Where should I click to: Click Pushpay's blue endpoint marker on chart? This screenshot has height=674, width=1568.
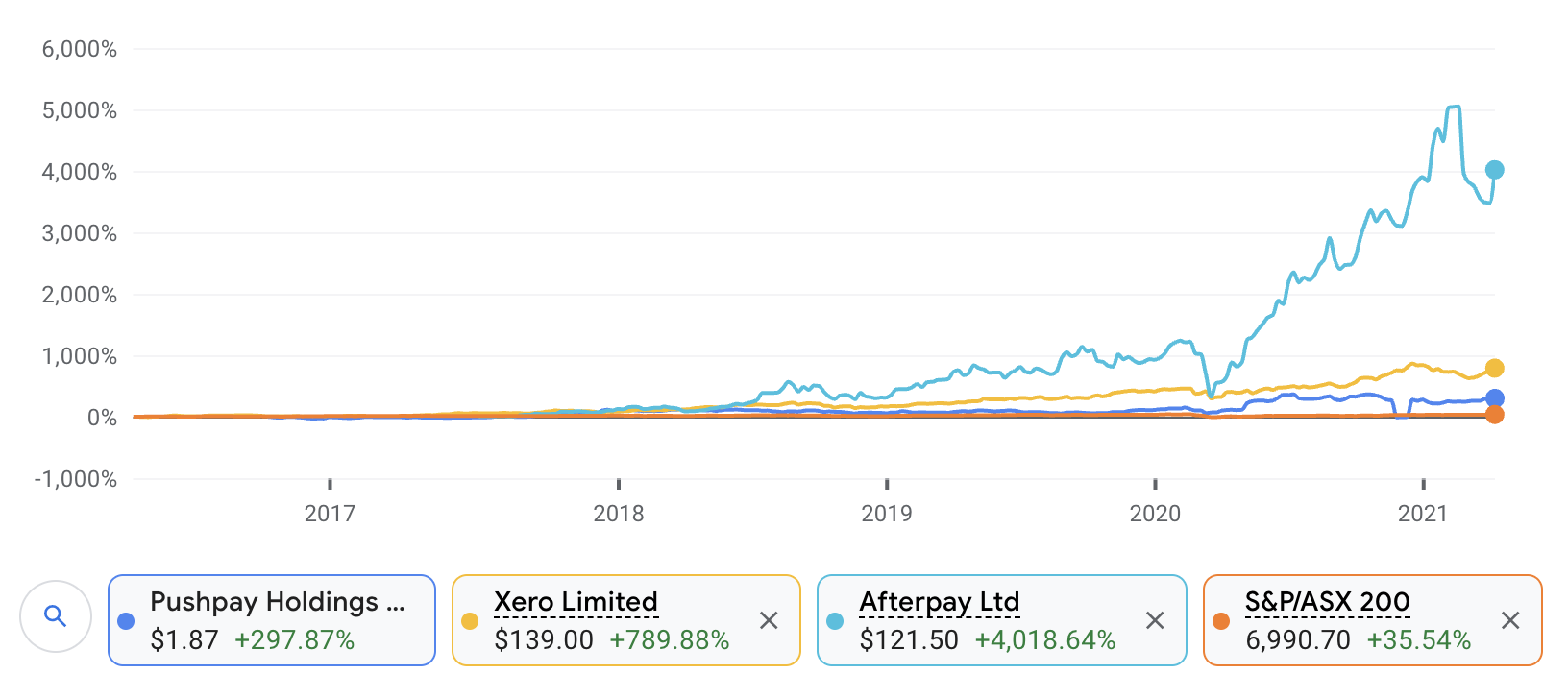click(1494, 398)
